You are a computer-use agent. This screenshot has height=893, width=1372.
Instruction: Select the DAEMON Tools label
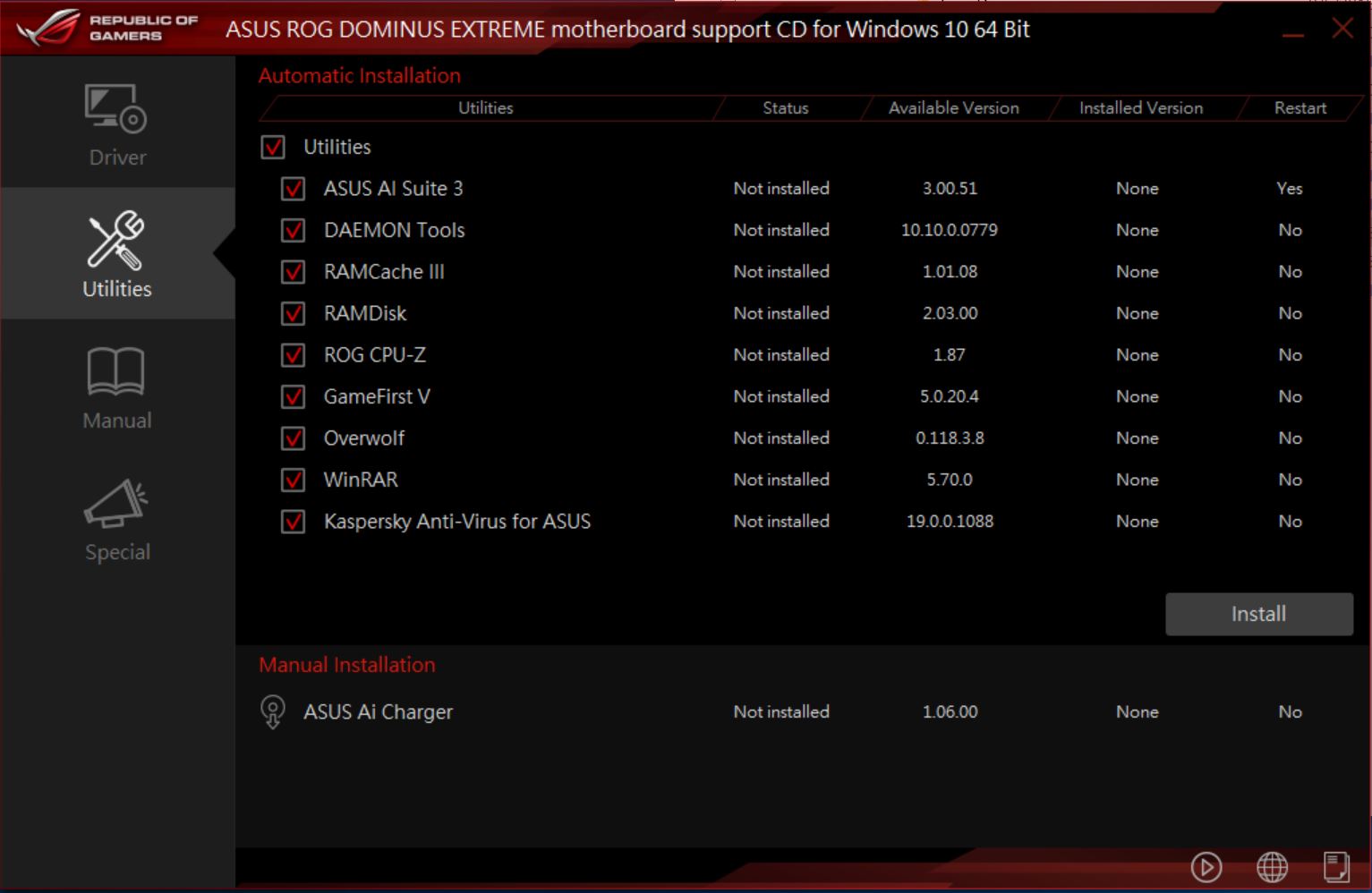coord(394,230)
